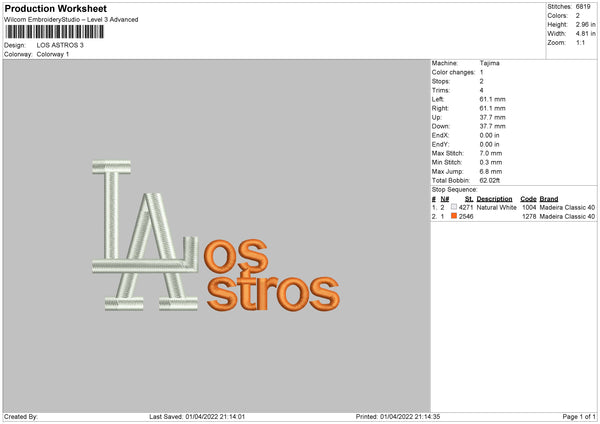Click stitch count '2546' in stop sequence

click(466, 217)
